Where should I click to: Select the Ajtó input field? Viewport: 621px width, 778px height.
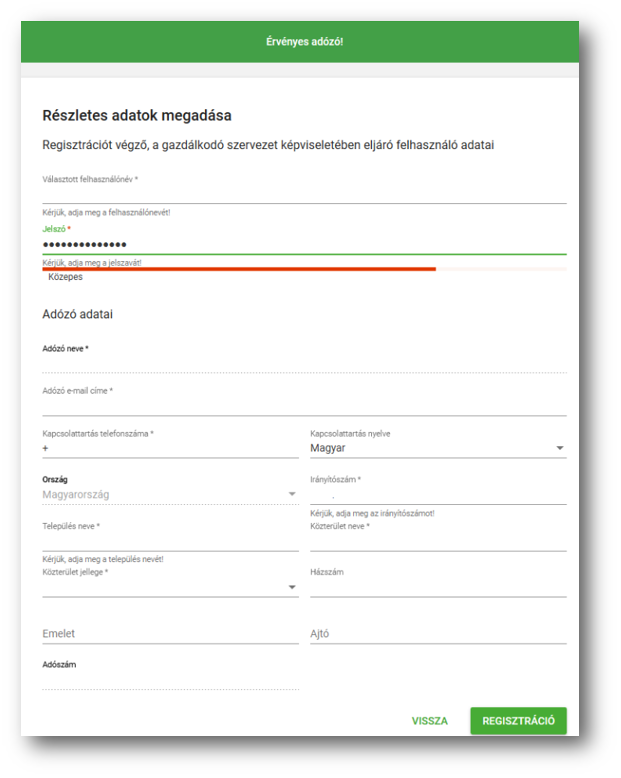click(x=438, y=634)
